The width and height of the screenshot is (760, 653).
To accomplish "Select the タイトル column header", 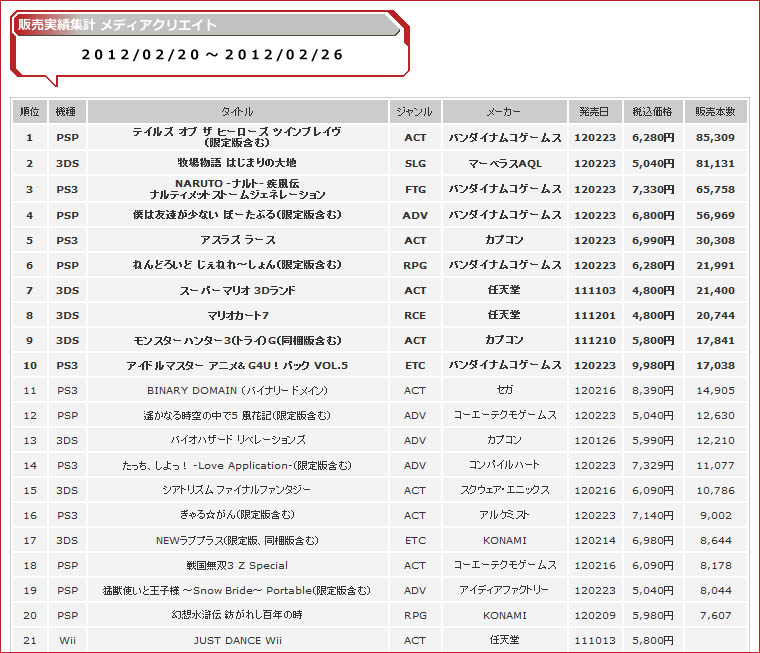I will (238, 111).
